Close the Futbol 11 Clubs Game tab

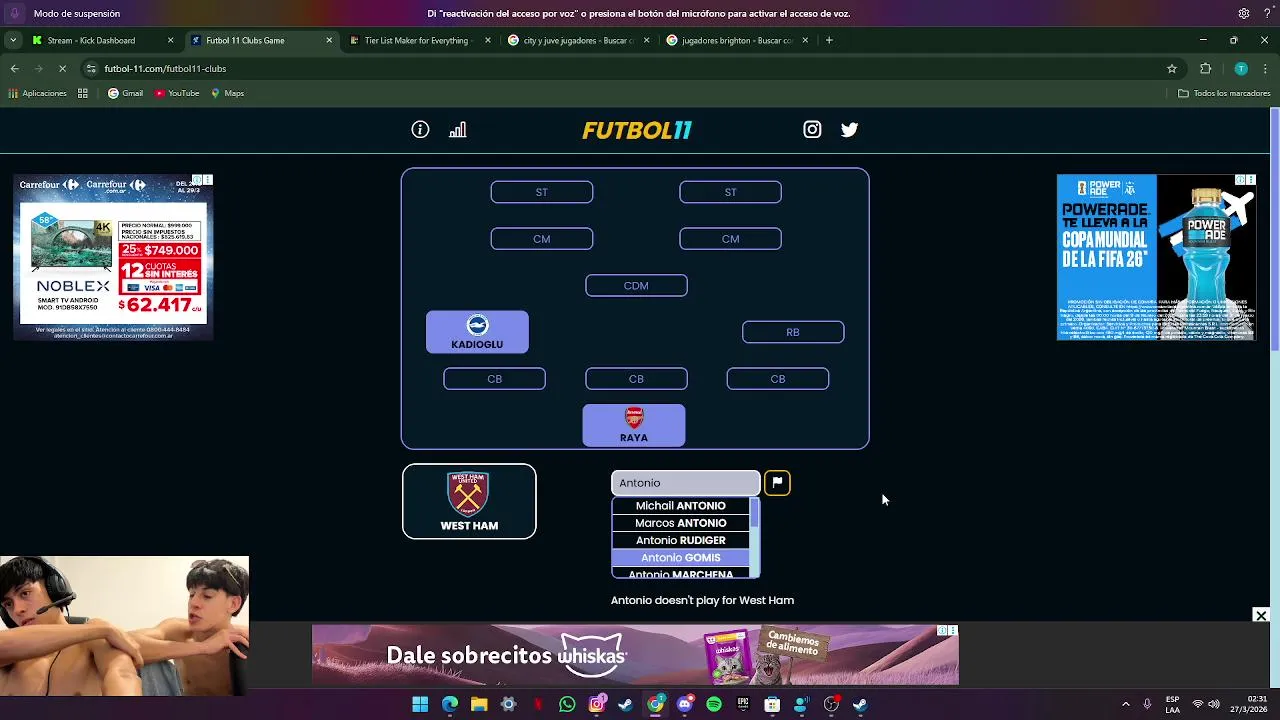click(x=329, y=40)
